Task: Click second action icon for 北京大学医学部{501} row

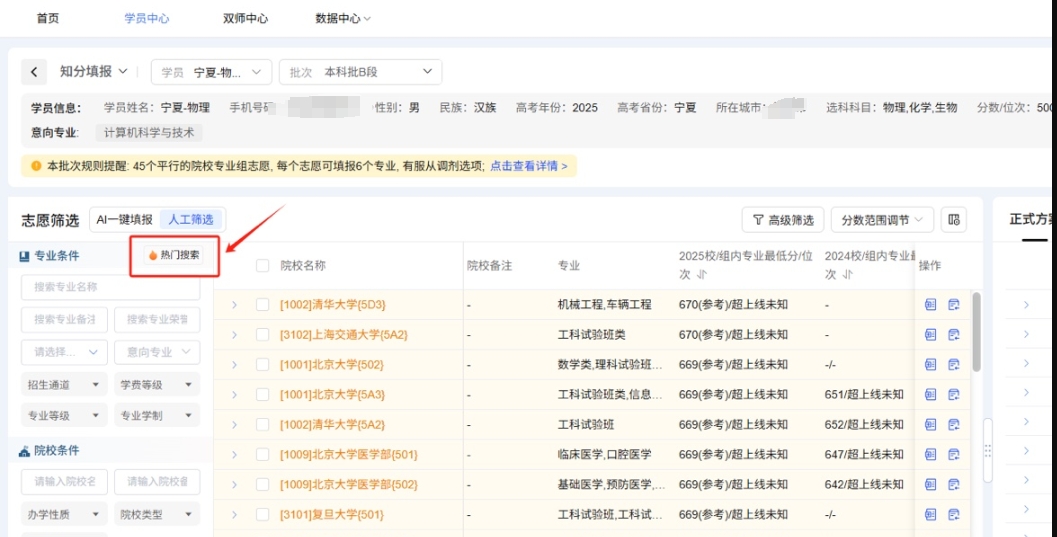Action: 953,455
